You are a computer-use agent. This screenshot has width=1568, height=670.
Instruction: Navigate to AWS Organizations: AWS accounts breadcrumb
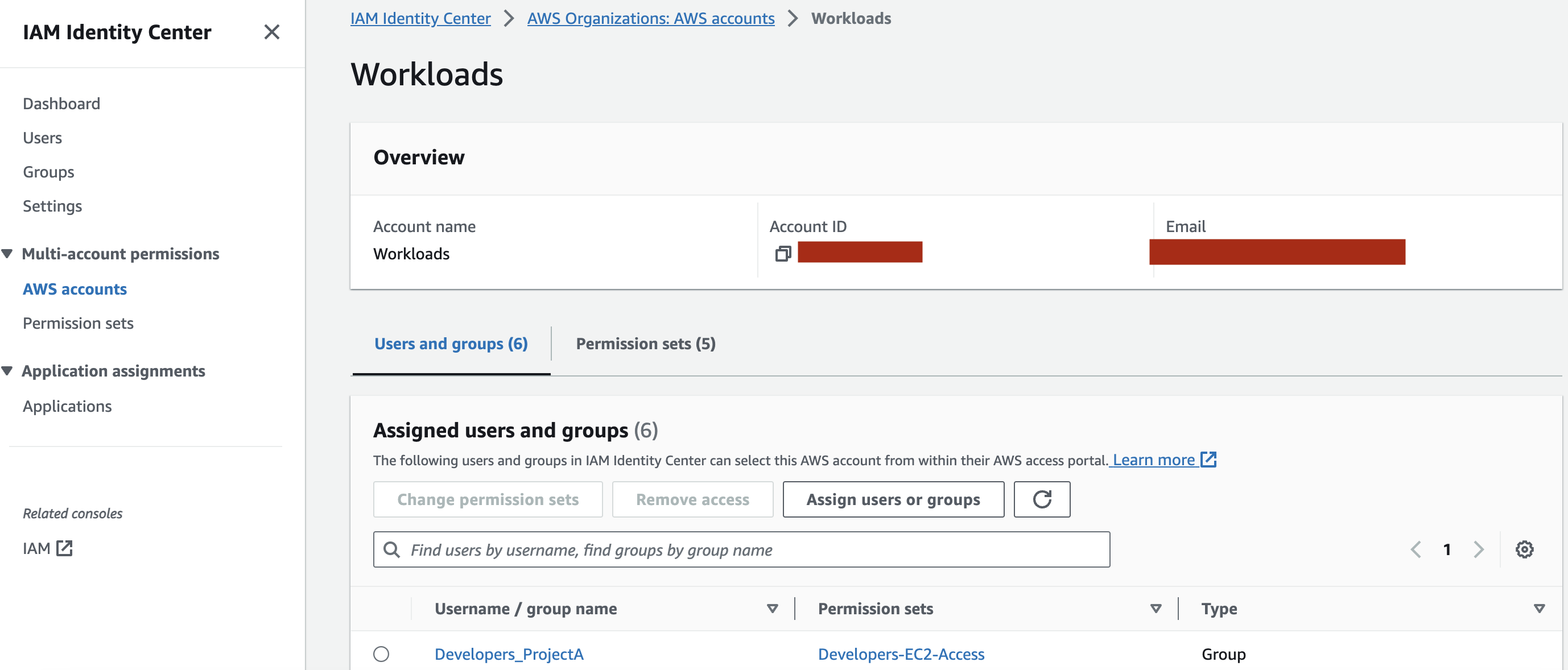[x=650, y=18]
